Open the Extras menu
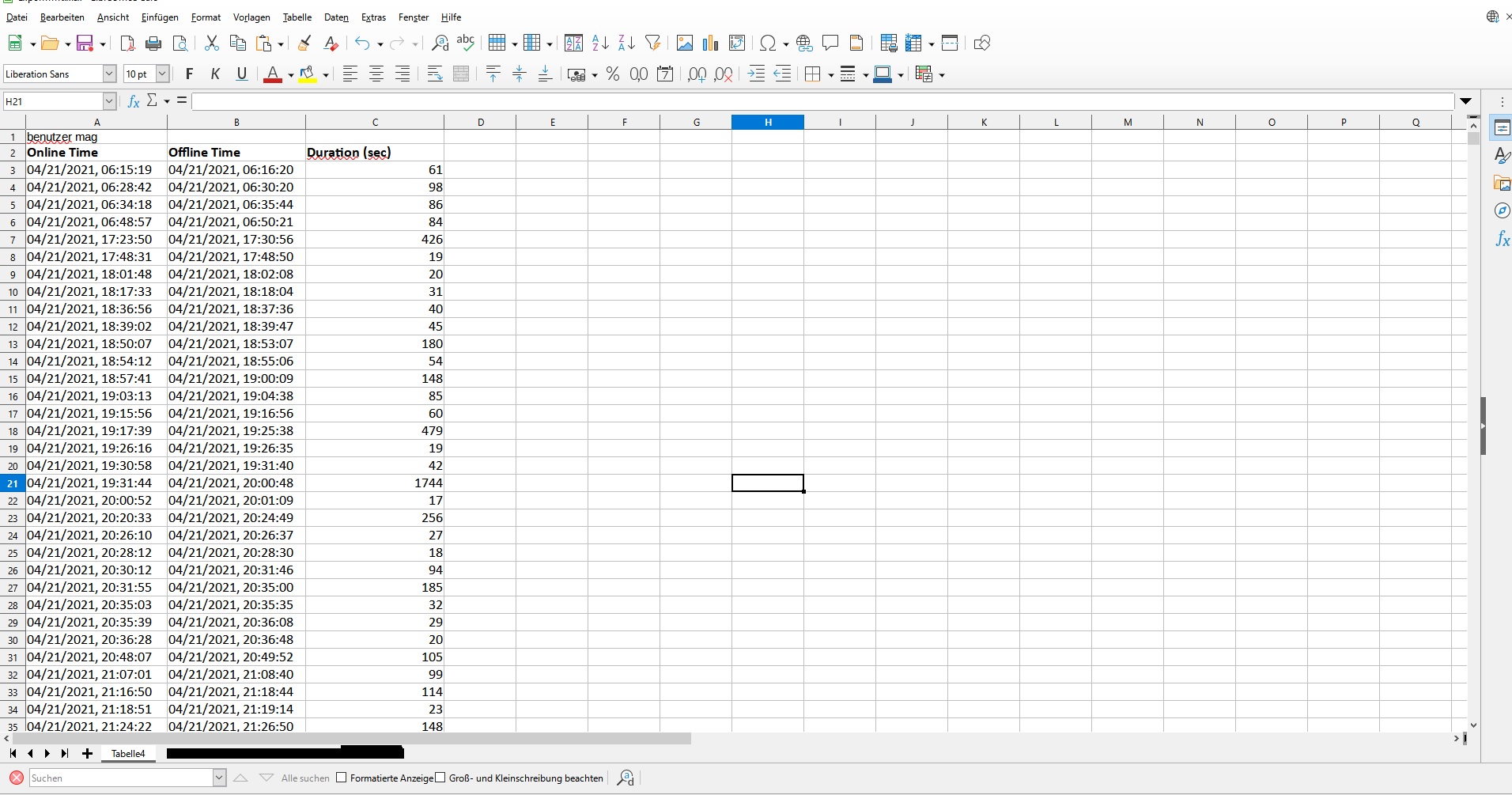The height and width of the screenshot is (795, 1512). (x=373, y=17)
